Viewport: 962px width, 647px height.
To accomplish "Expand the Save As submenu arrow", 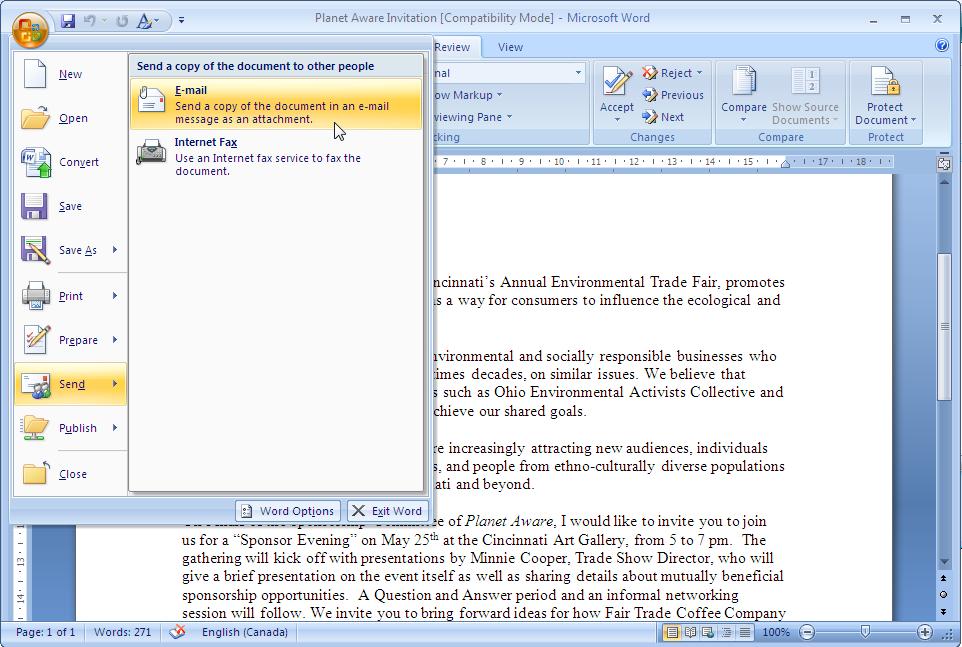I will (x=115, y=250).
